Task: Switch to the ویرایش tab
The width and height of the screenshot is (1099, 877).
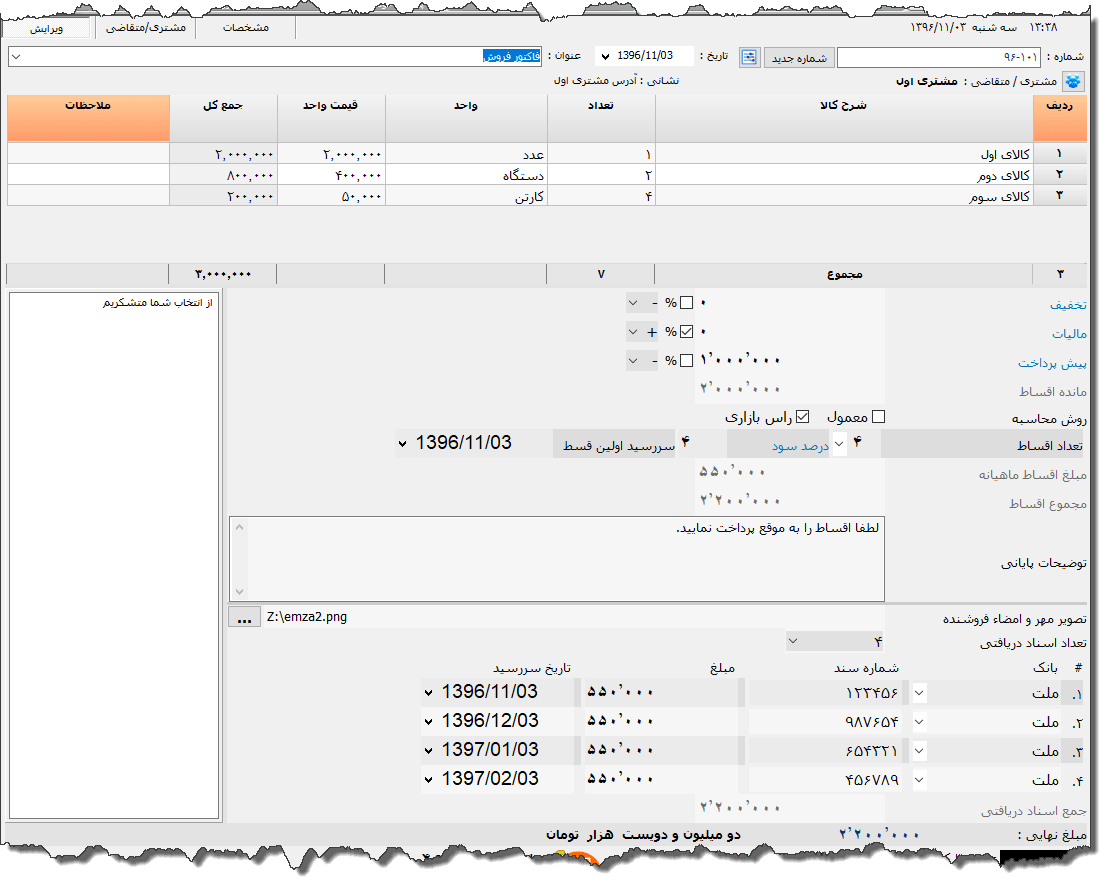Action: pyautogui.click(x=46, y=28)
